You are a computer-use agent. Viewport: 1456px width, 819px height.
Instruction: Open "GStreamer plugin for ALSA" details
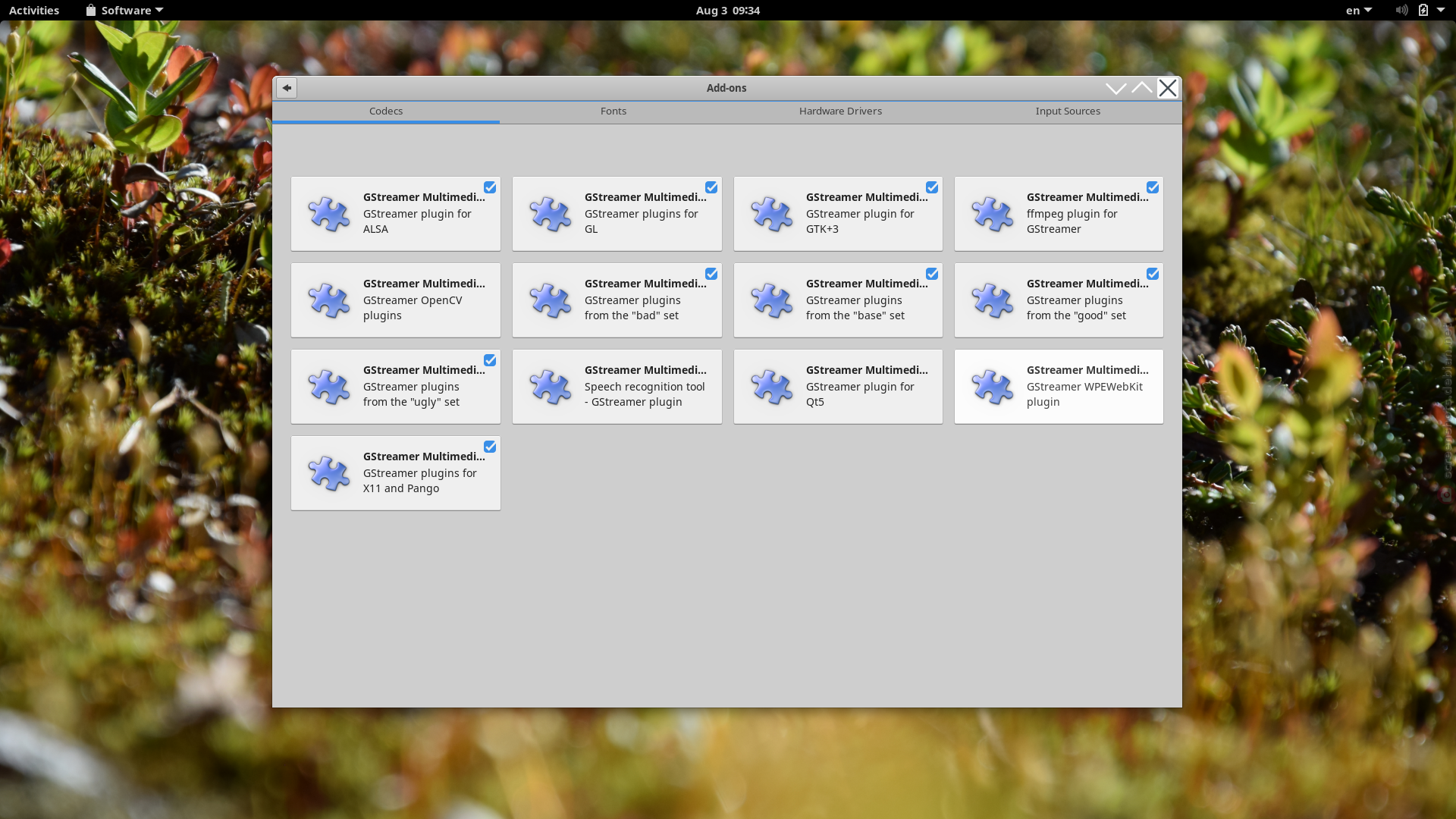point(395,214)
